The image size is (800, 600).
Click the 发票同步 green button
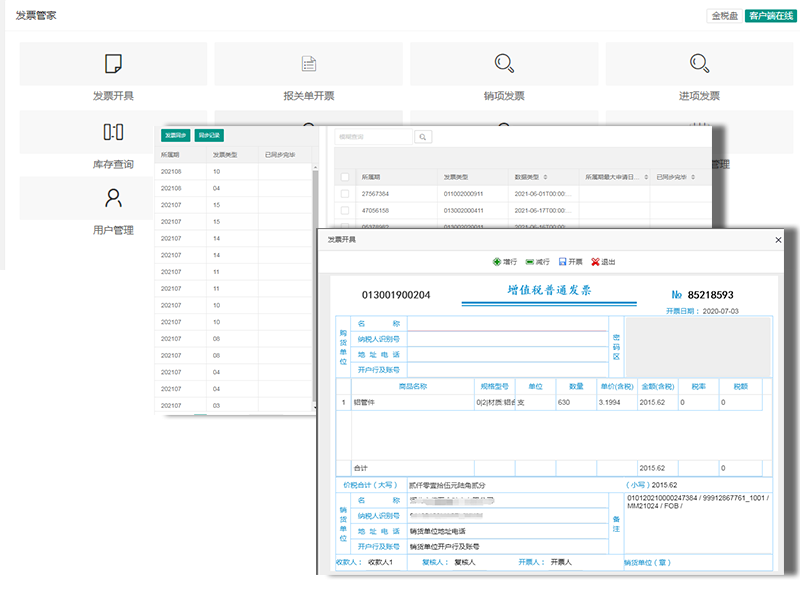pyautogui.click(x=176, y=135)
